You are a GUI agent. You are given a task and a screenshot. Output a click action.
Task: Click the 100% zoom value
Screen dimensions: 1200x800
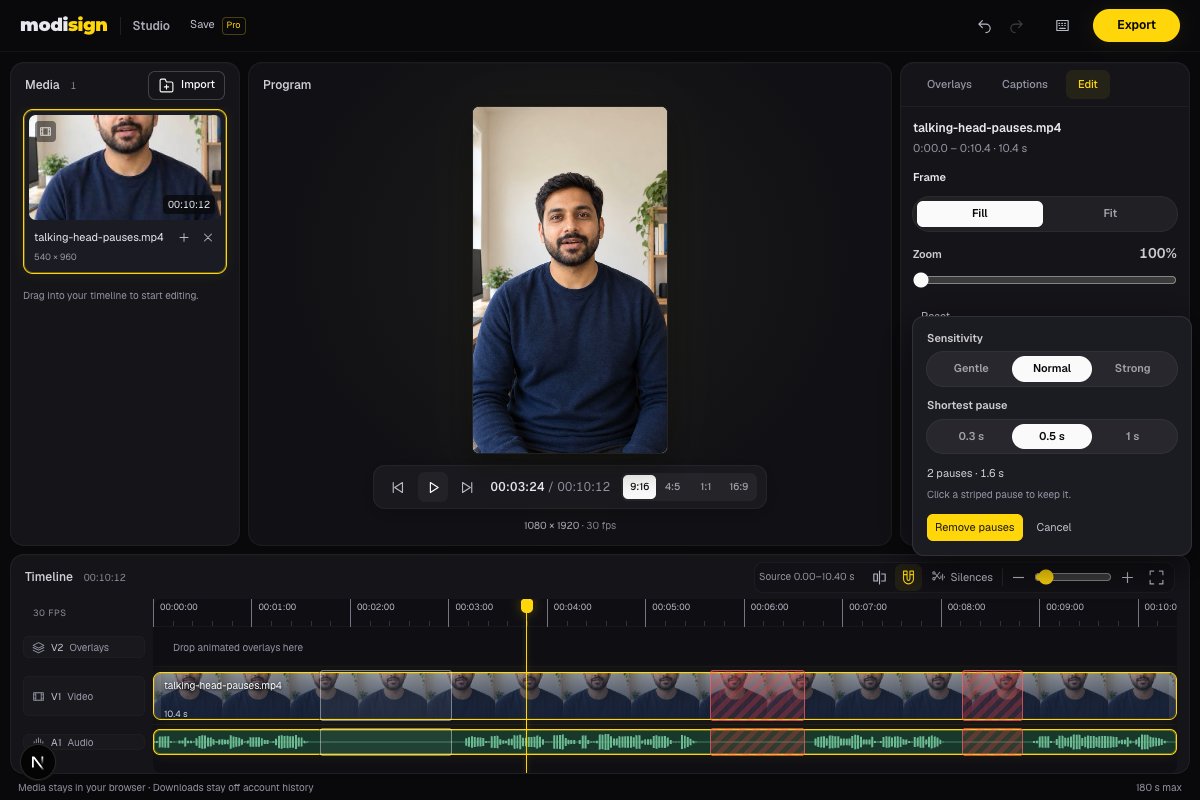click(1158, 254)
